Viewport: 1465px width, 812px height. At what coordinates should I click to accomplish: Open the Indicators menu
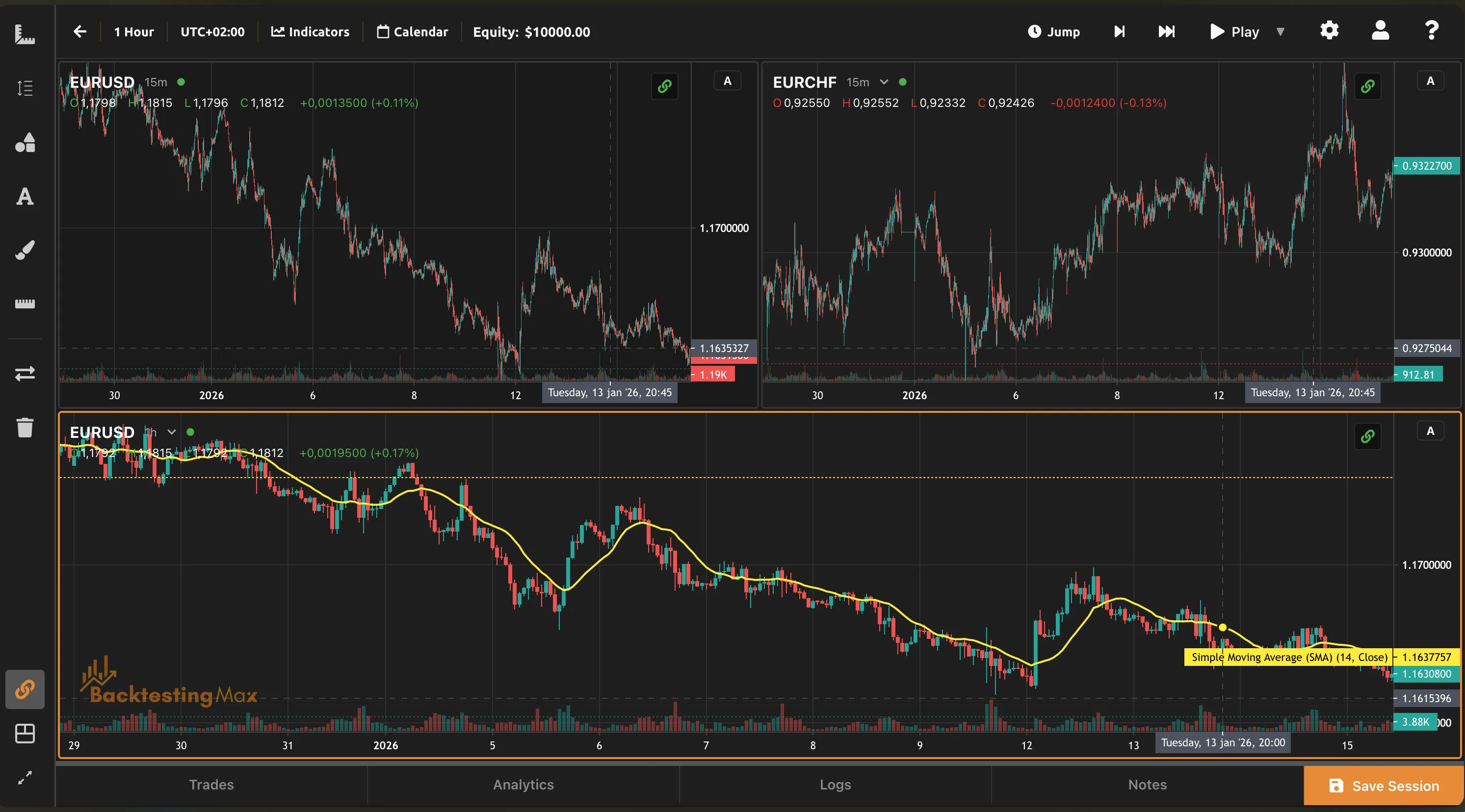(x=310, y=32)
